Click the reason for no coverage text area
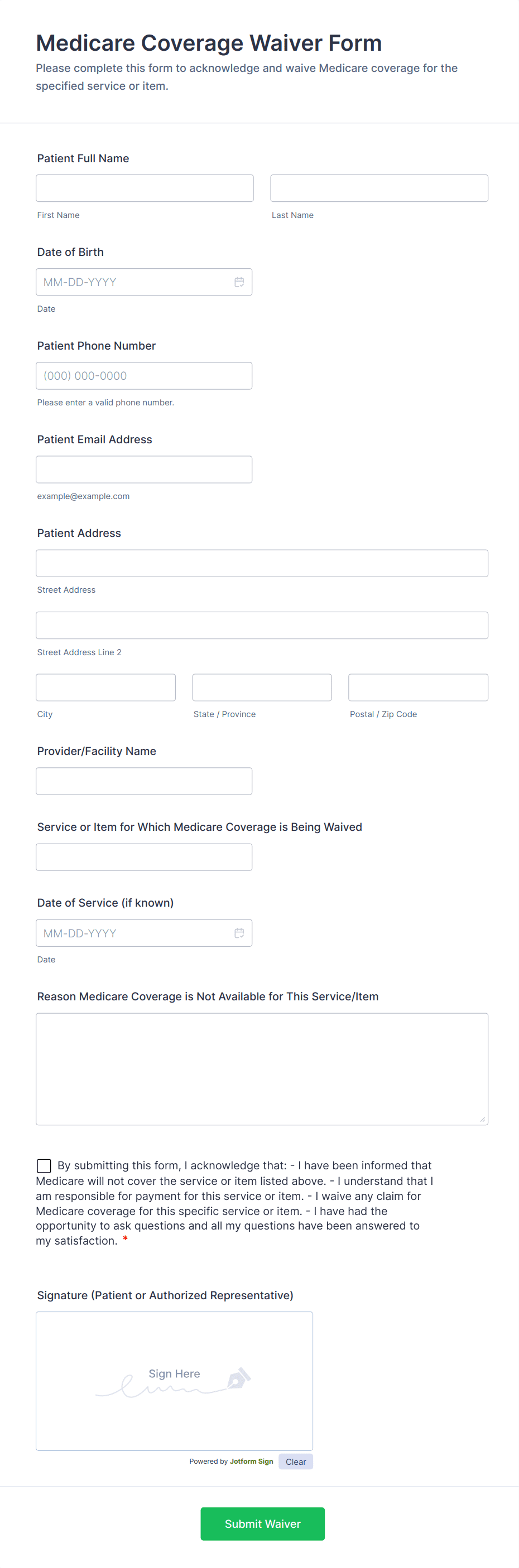The height and width of the screenshot is (1568, 519). 262,1068
